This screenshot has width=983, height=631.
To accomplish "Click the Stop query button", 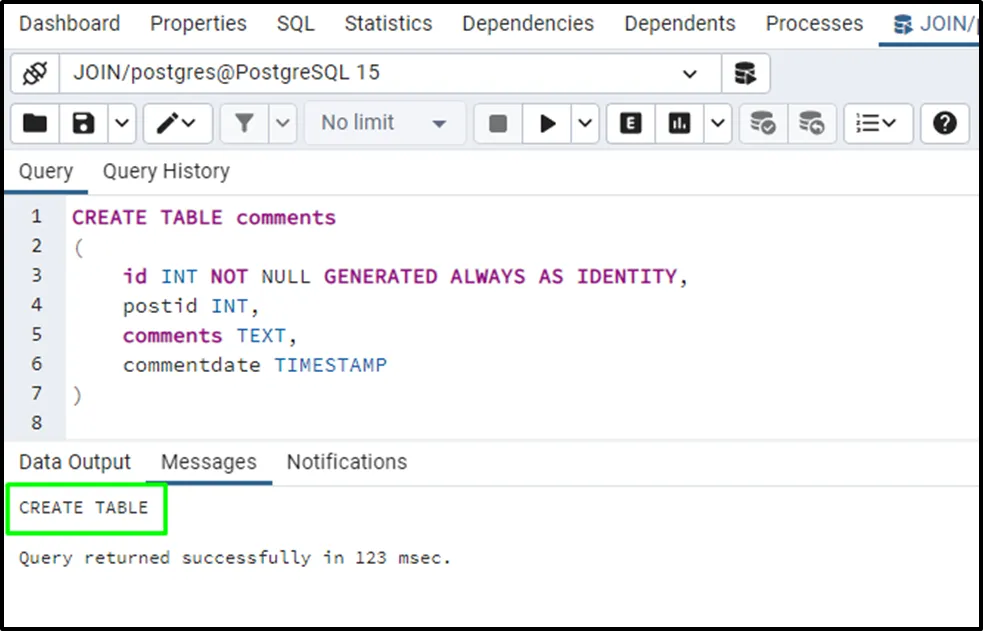I will tap(498, 123).
